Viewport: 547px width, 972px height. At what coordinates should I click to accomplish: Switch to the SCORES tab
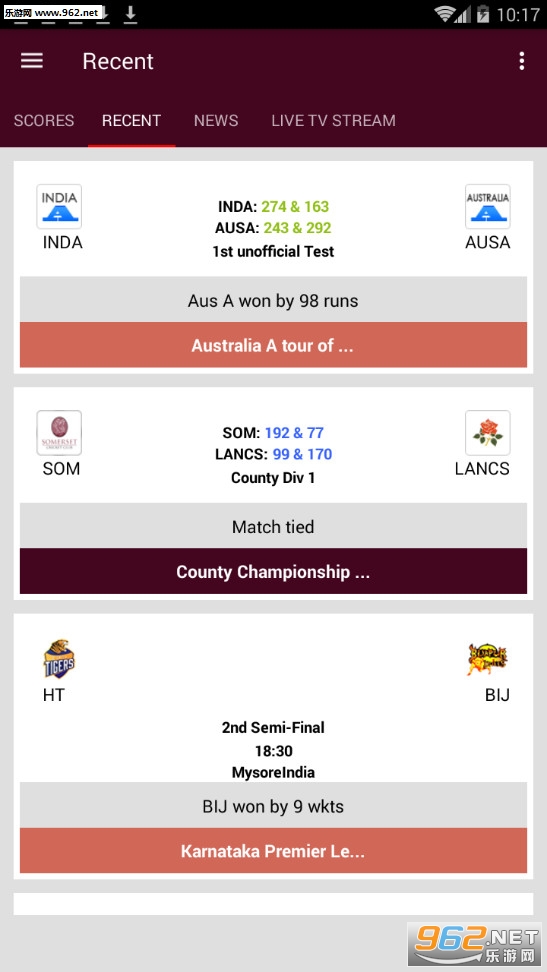tap(44, 120)
